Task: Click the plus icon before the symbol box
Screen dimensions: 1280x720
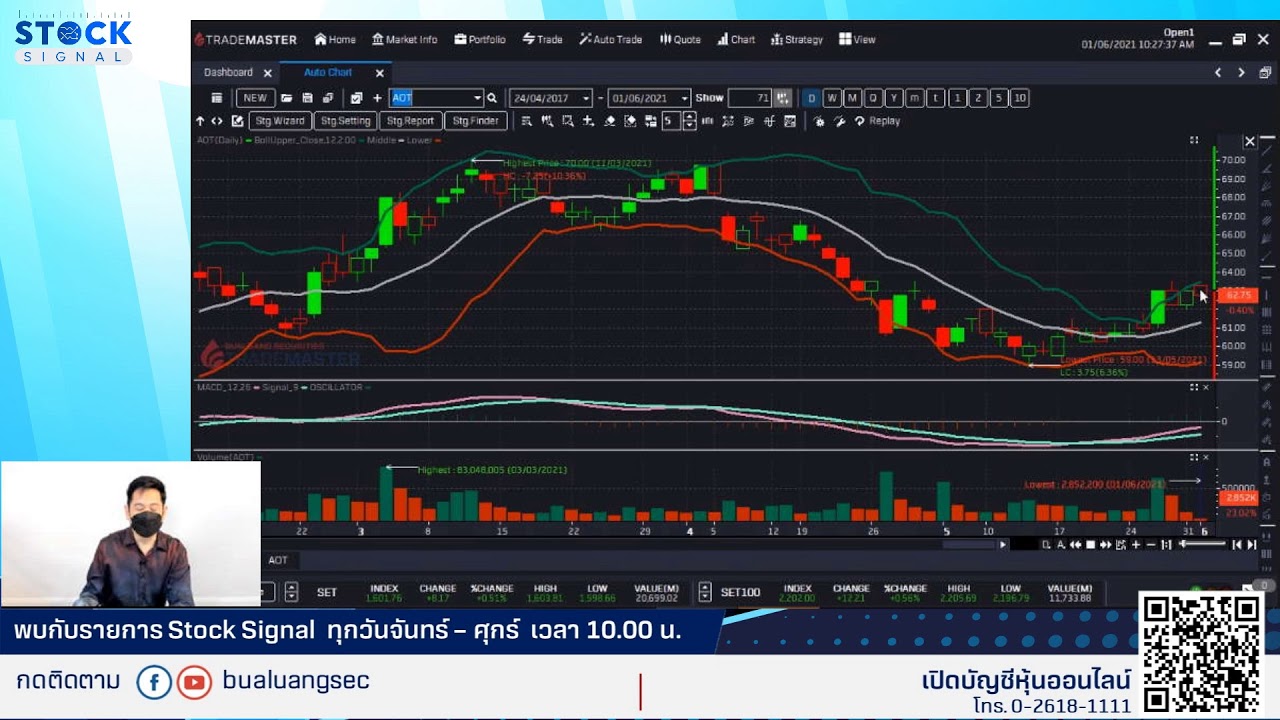Action: click(377, 97)
